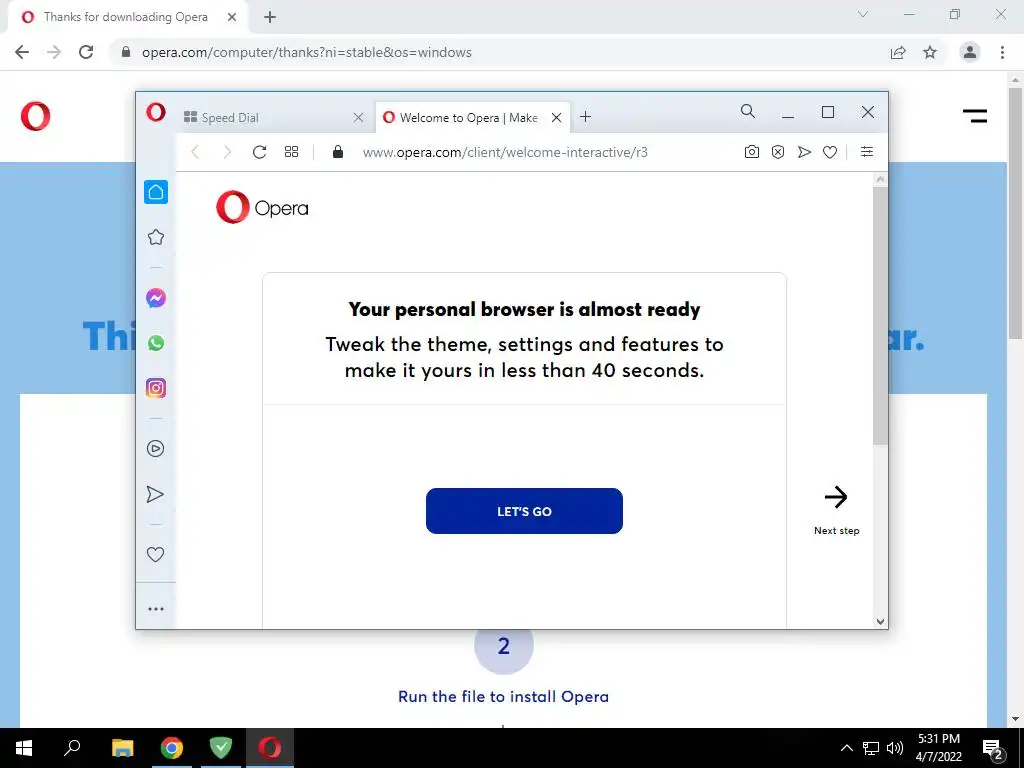Open Bookmarks star in Opera sidebar

(x=155, y=237)
